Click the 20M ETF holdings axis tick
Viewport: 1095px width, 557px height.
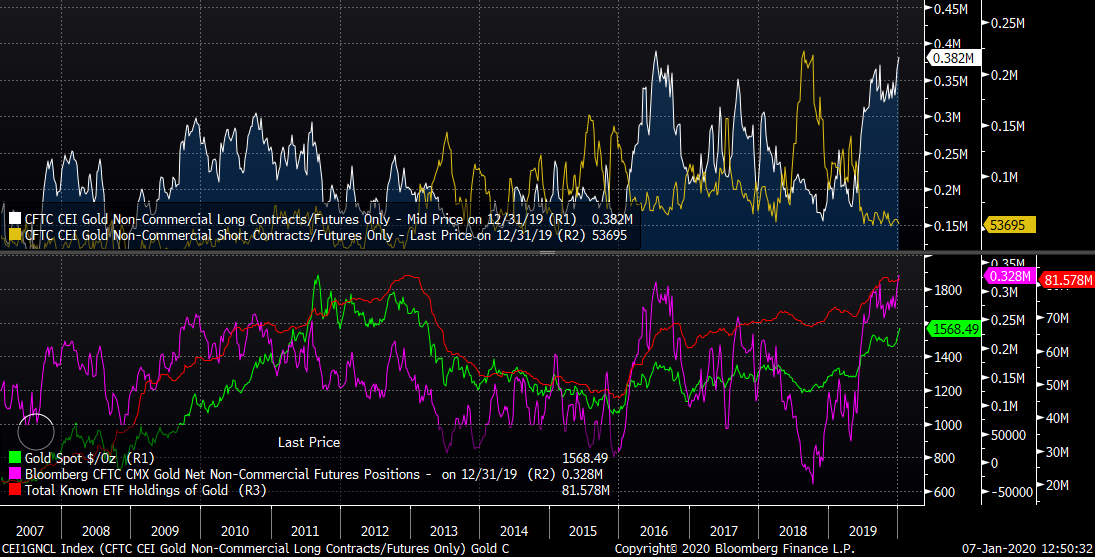pos(1057,484)
